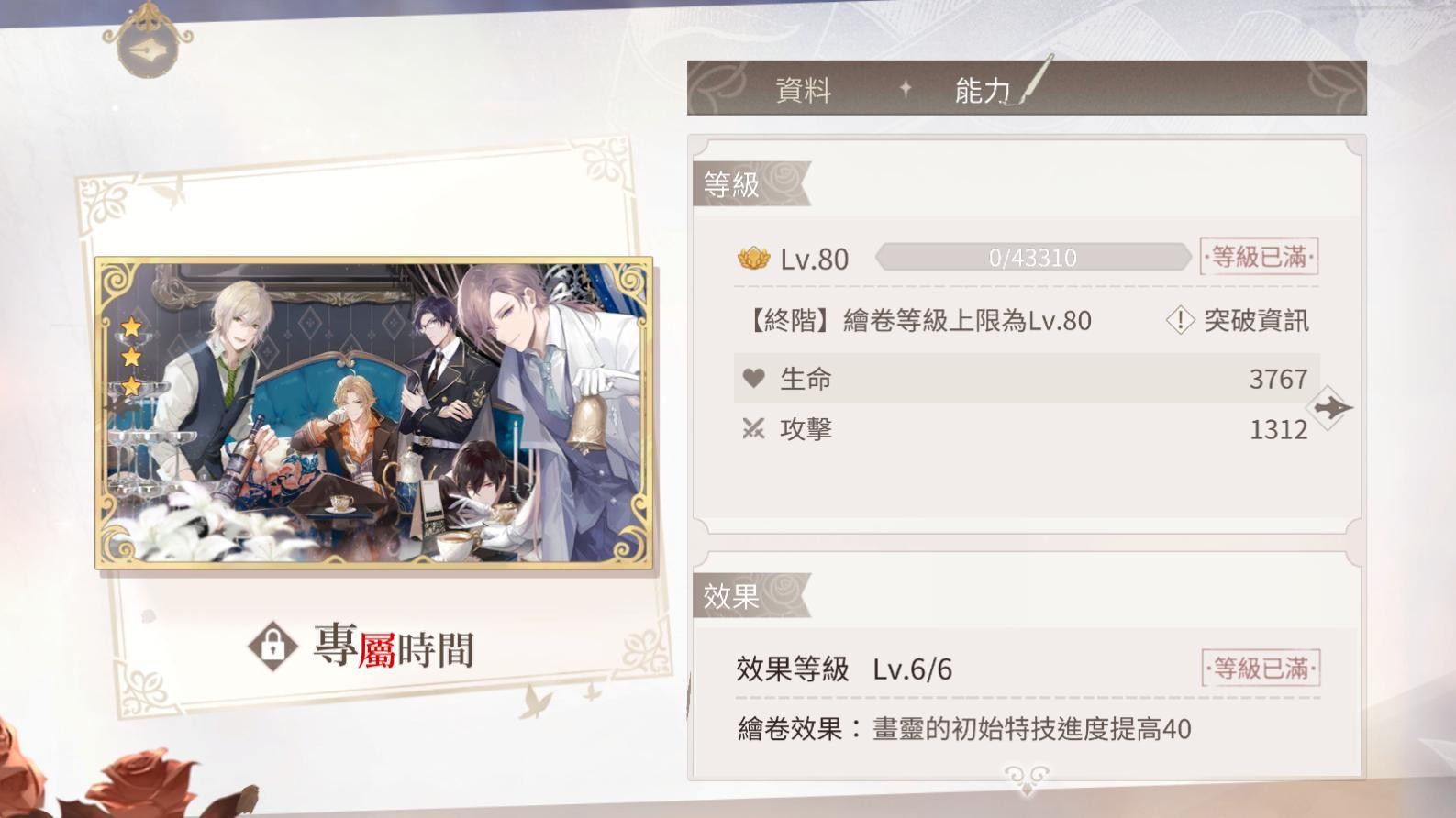
Task: Tap the 等級已滿 button in 效果 section
Action: [1261, 669]
